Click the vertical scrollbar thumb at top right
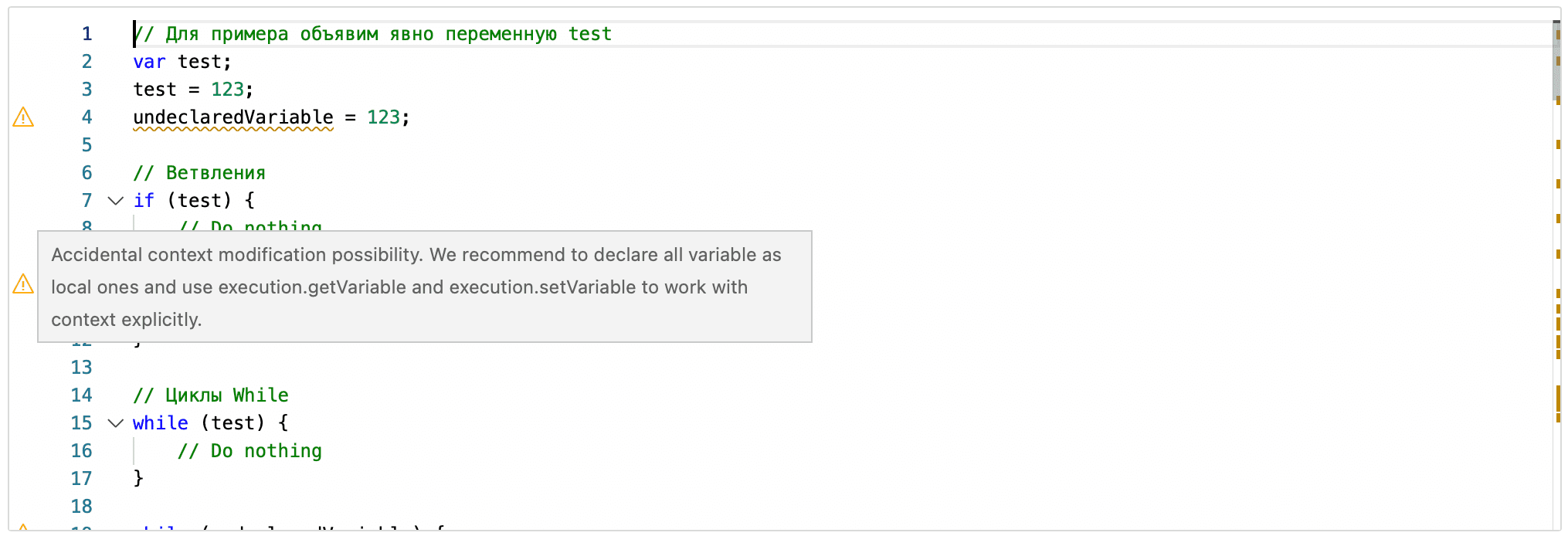The height and width of the screenshot is (536, 1568). pyautogui.click(x=1556, y=62)
